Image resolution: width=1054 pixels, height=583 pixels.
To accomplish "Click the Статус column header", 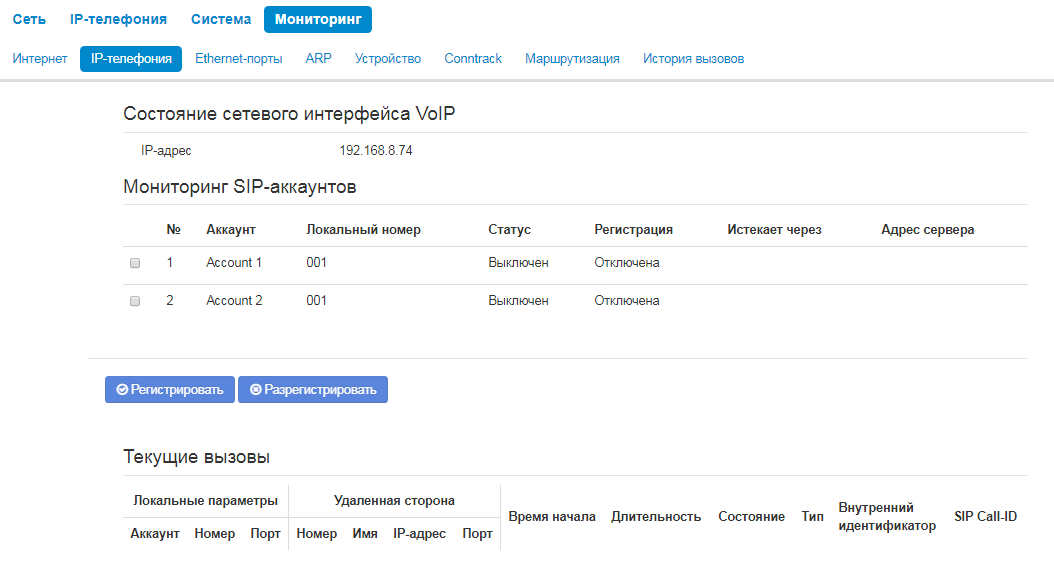I will (509, 230).
